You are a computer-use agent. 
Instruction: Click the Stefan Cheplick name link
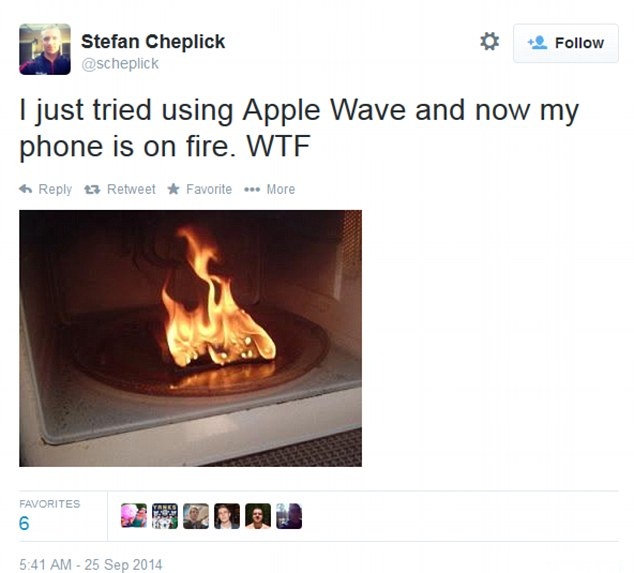(x=153, y=42)
